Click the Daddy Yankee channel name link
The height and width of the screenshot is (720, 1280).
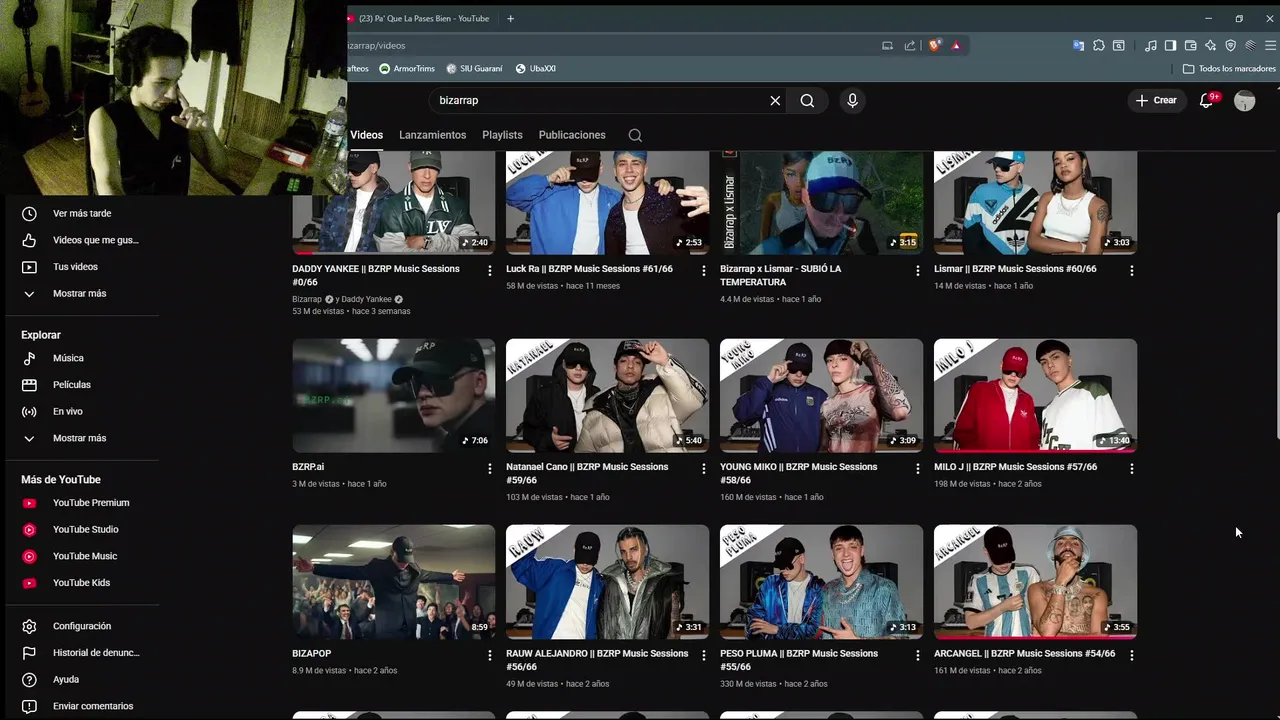click(x=367, y=299)
